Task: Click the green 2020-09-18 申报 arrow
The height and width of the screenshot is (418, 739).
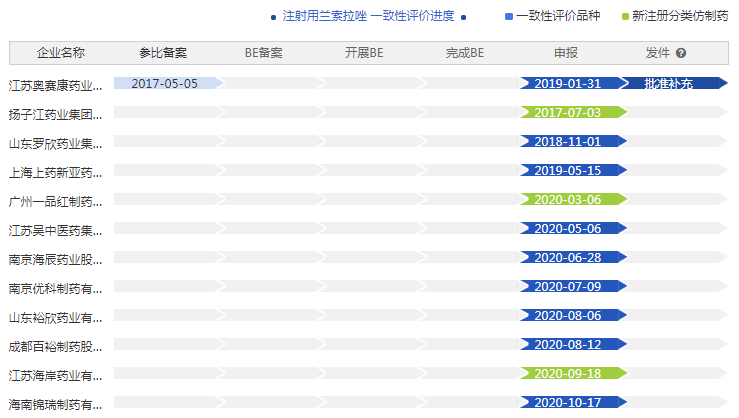Action: point(574,373)
